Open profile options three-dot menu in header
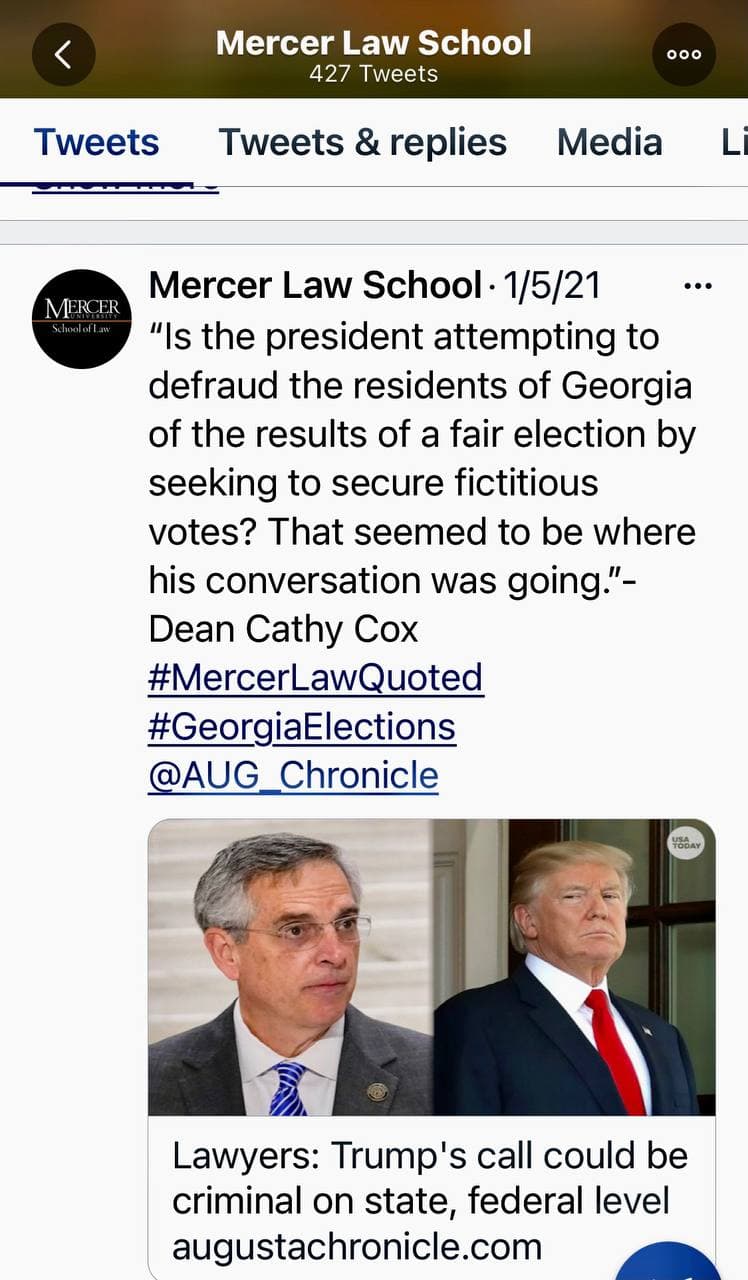Viewport: 748px width, 1280px height. click(684, 54)
